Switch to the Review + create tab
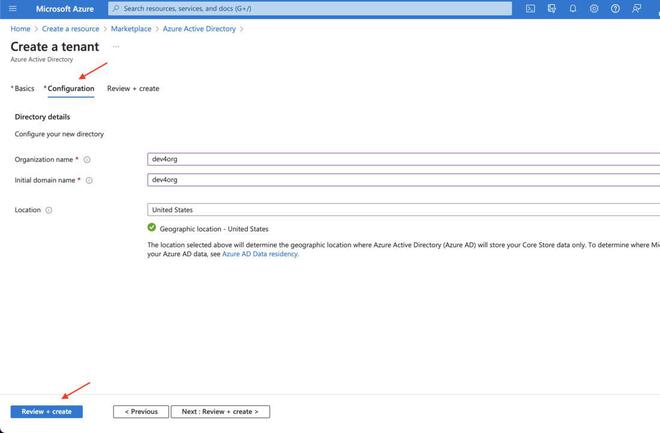Image resolution: width=660 pixels, height=433 pixels. click(133, 88)
